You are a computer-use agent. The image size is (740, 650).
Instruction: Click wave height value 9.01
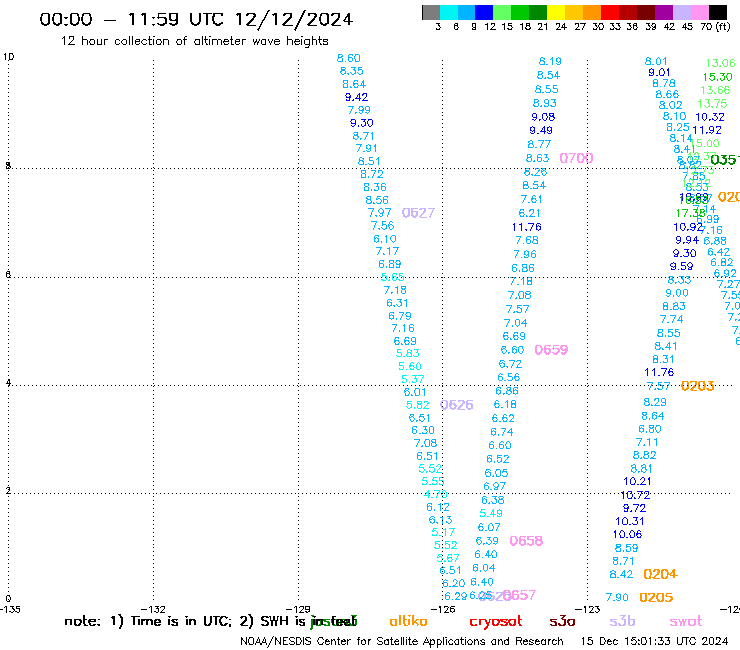pyautogui.click(x=659, y=73)
